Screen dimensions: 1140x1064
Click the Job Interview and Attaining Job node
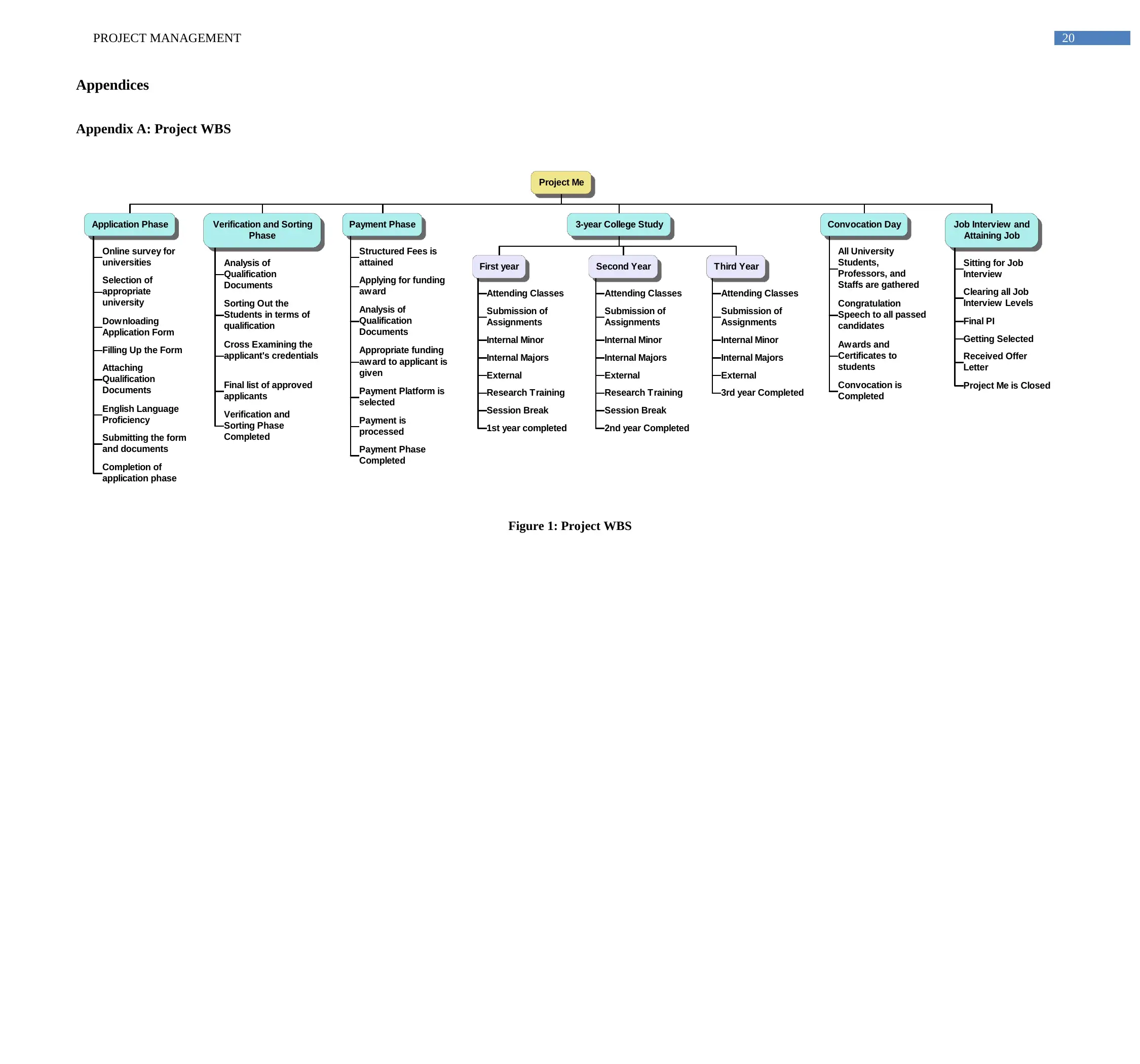pyautogui.click(x=990, y=228)
